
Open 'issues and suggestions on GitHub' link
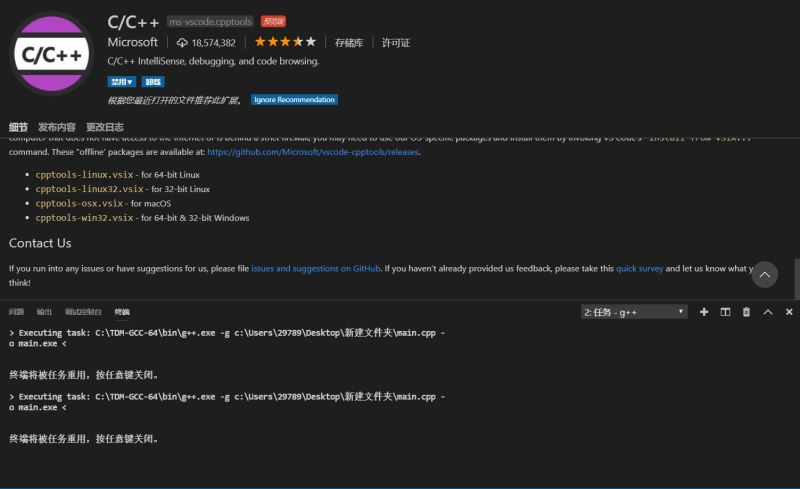click(x=316, y=268)
